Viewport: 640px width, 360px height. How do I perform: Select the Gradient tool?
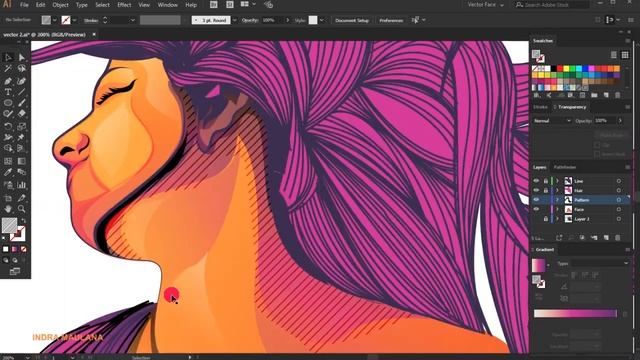22,161
